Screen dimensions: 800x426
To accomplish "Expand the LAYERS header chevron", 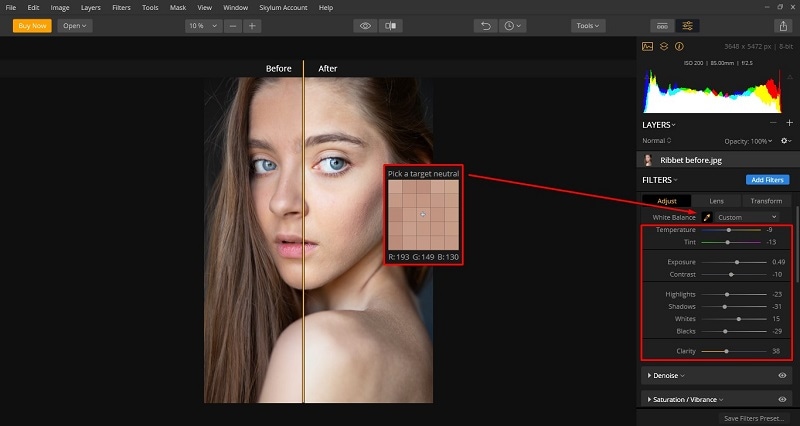I will point(673,125).
